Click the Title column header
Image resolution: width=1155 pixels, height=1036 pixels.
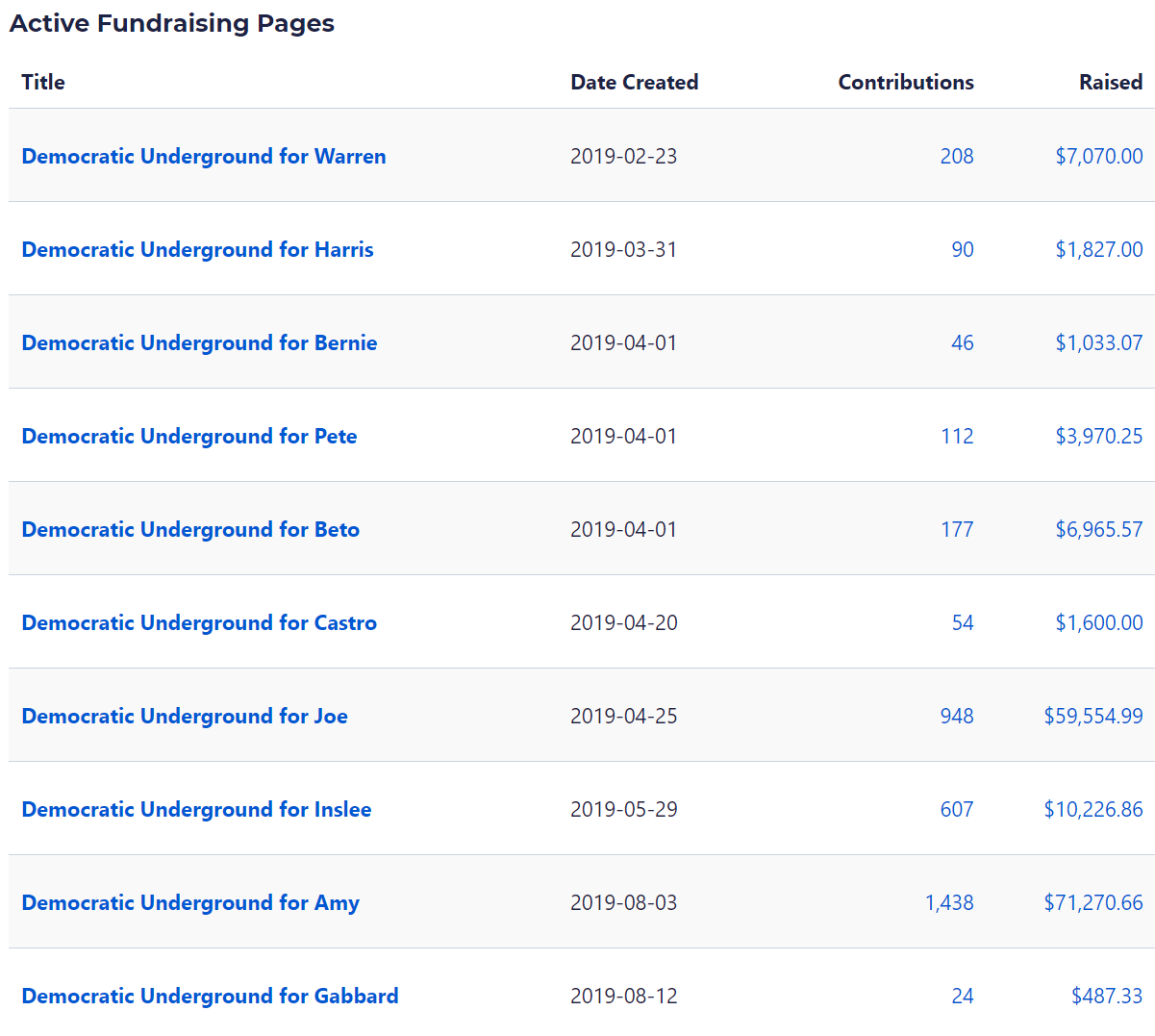tap(43, 82)
